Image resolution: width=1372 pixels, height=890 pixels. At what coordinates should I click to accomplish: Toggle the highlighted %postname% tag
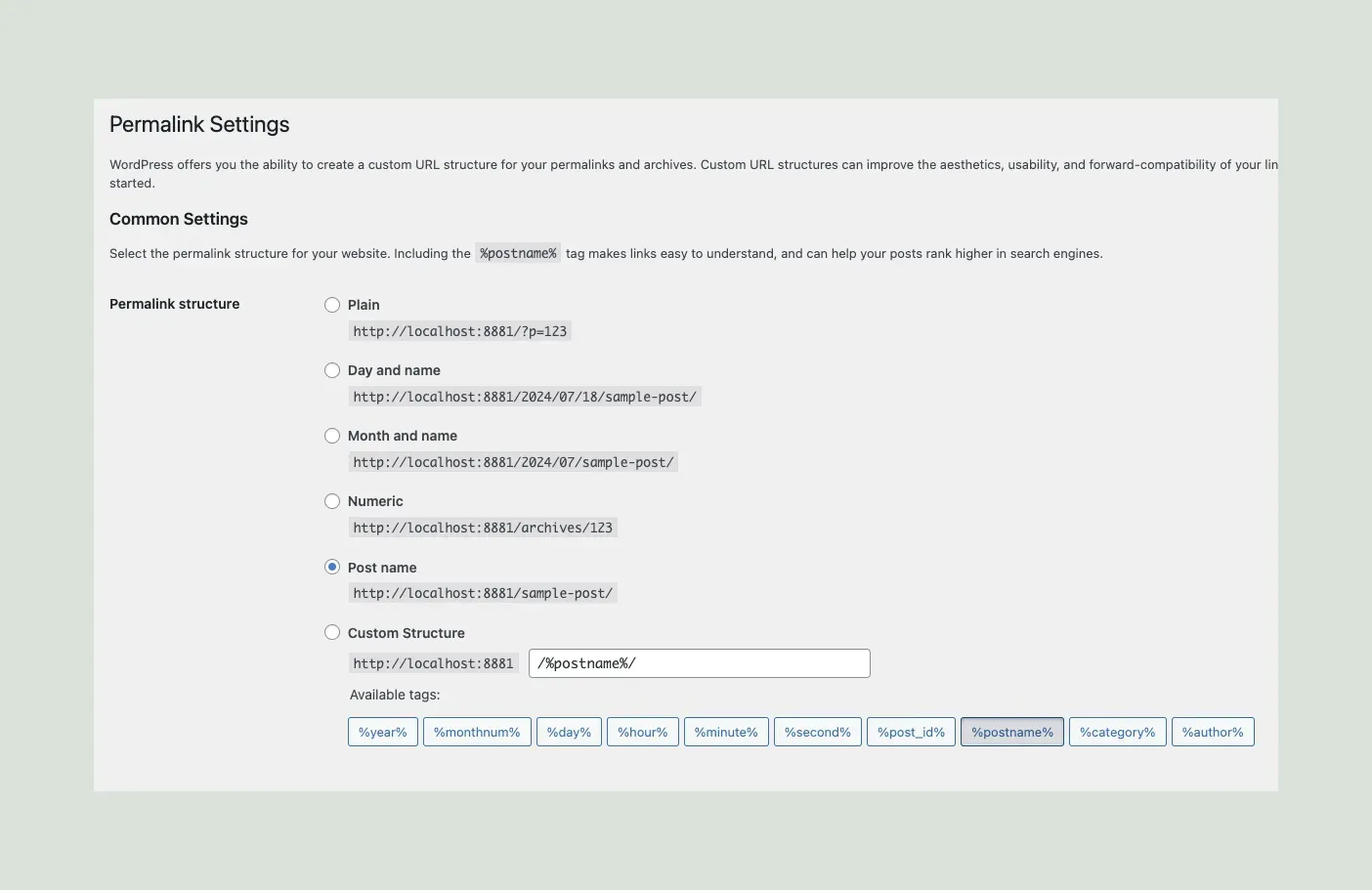pos(1011,732)
